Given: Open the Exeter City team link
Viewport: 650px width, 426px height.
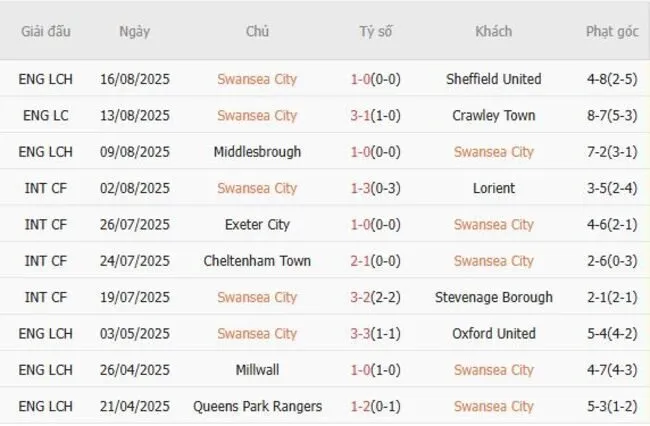Looking at the screenshot, I should click(257, 225).
